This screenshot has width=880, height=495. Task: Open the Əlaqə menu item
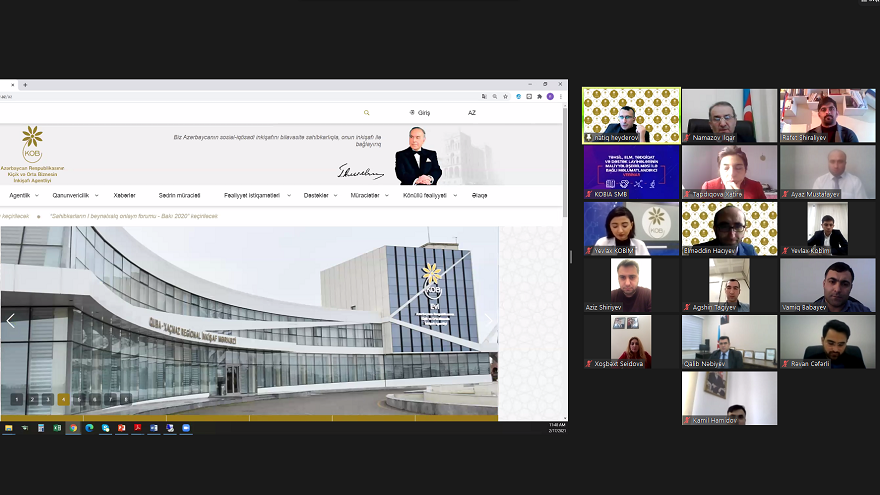tap(480, 195)
